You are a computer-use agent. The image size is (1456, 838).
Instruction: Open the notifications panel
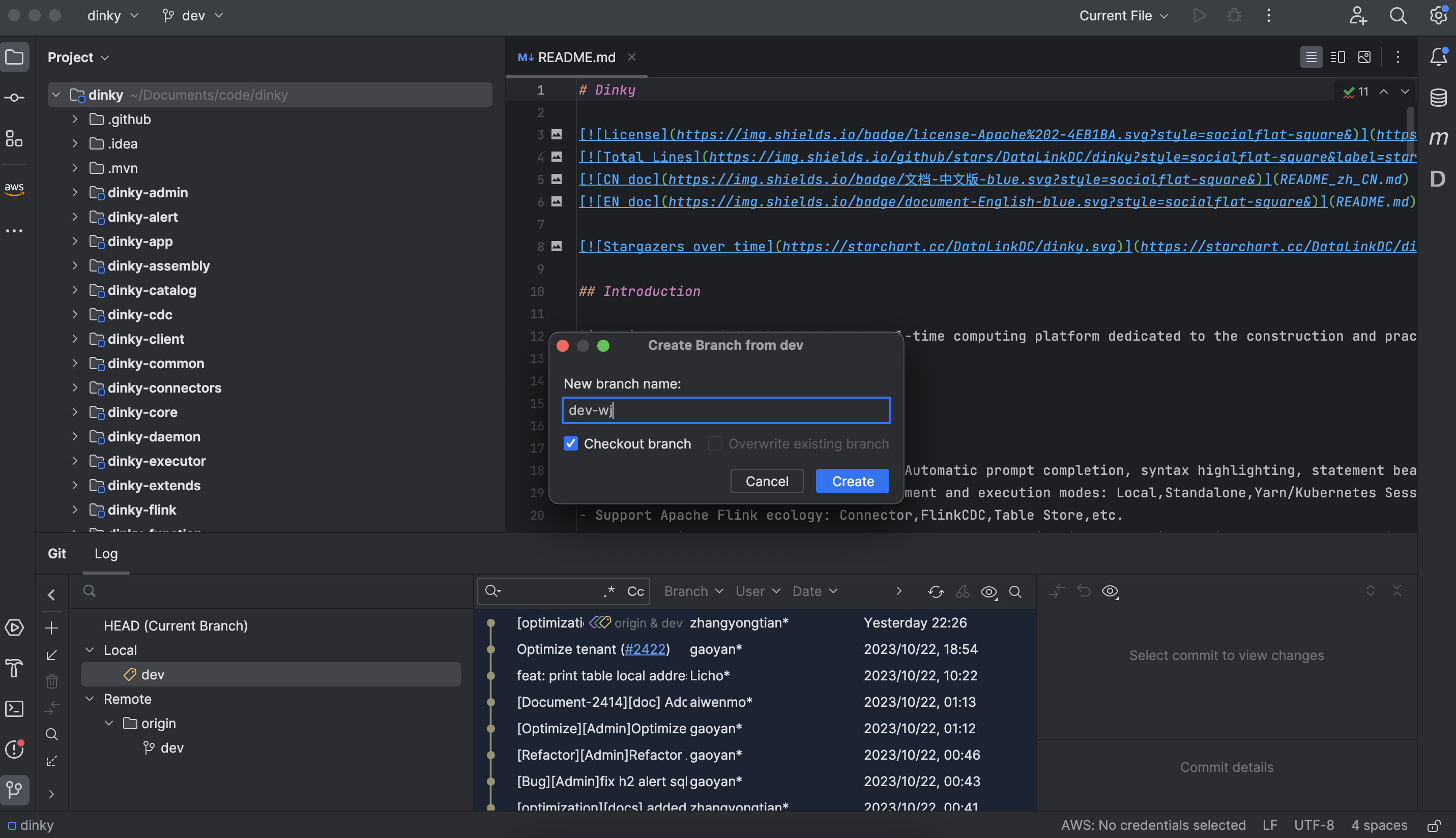(x=1438, y=56)
